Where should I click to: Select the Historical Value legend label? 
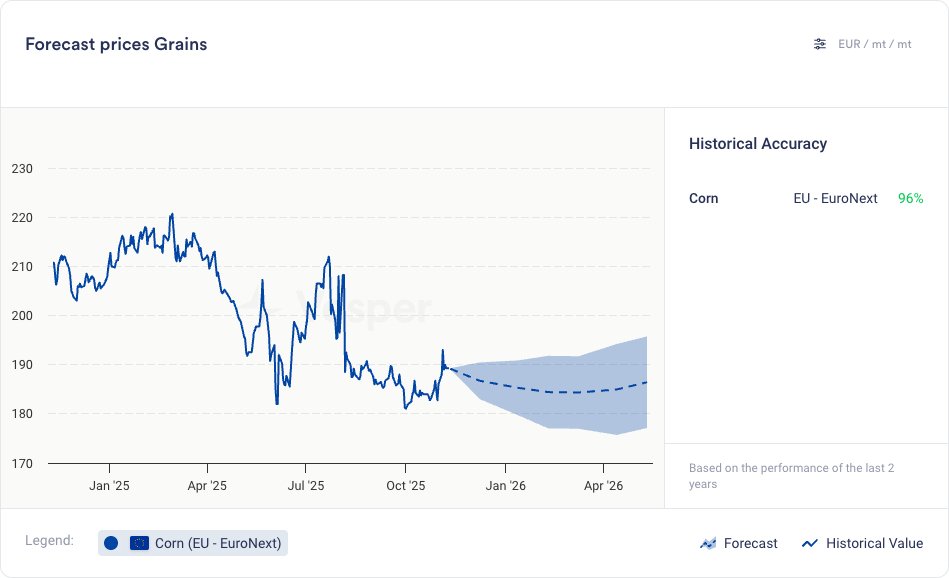pos(874,543)
